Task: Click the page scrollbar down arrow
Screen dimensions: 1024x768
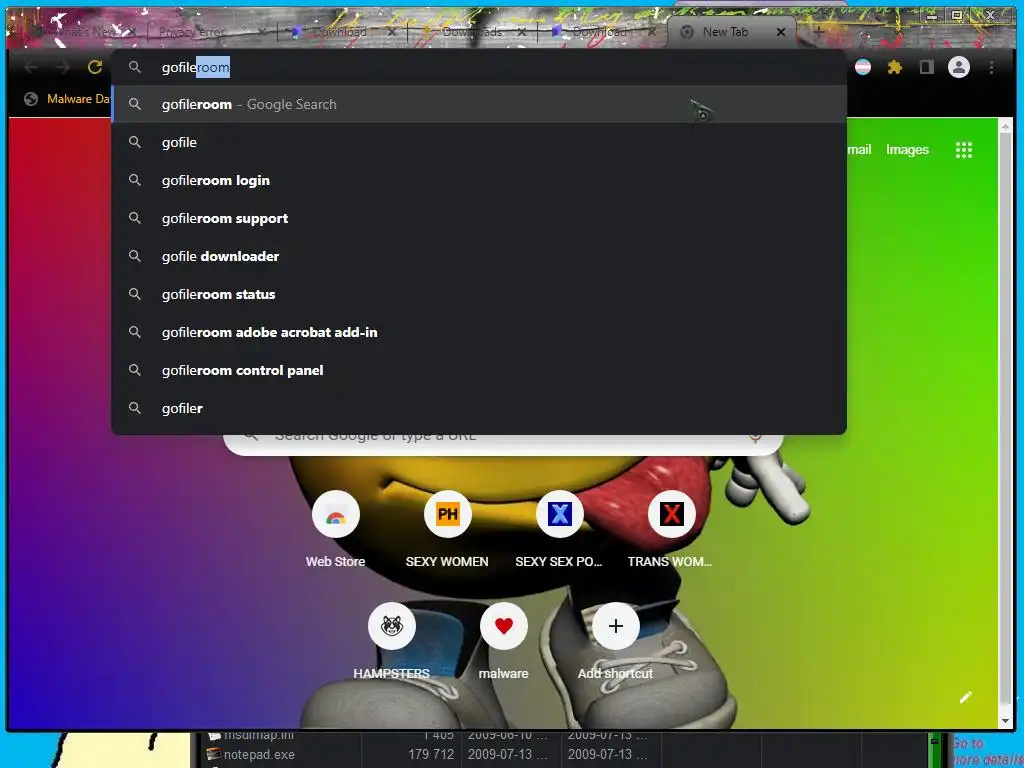Action: [x=1005, y=721]
